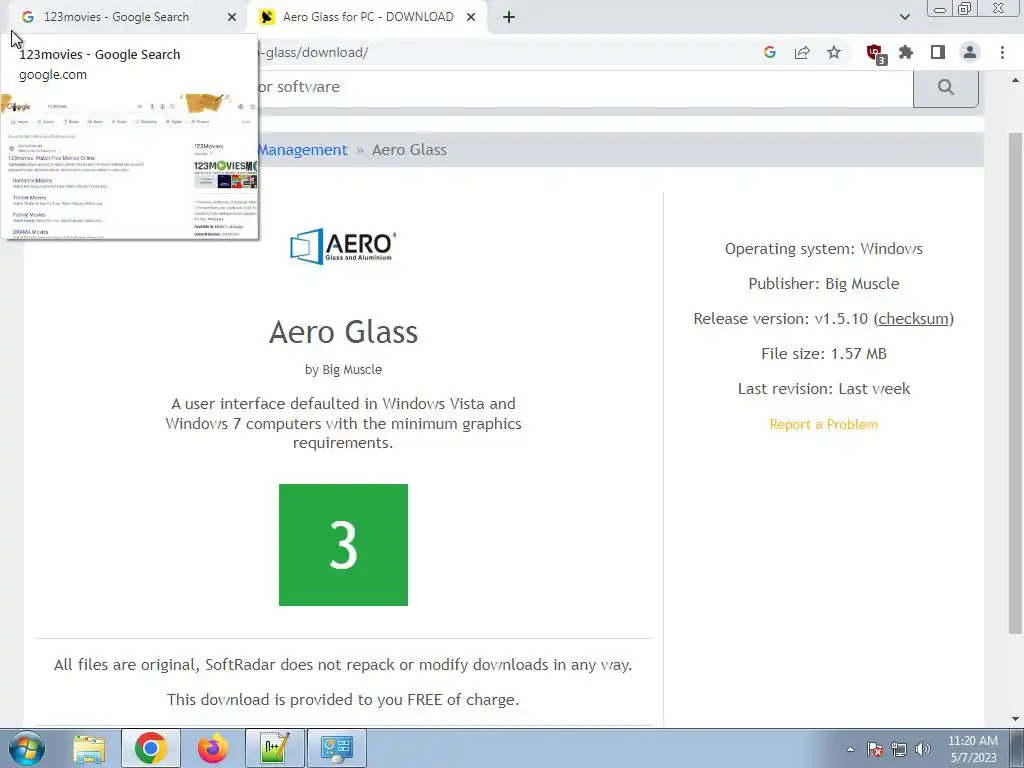Open the control panel taskbar icon
The height and width of the screenshot is (768, 1024).
tap(337, 748)
